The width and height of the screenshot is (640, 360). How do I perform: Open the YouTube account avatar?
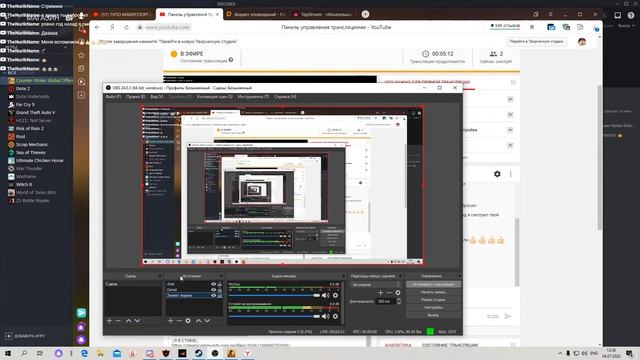click(582, 42)
